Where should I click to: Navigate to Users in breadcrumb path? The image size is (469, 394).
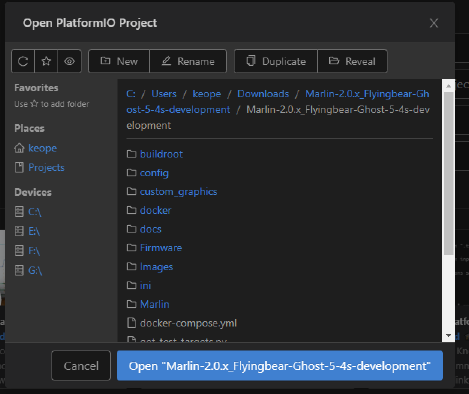164,94
